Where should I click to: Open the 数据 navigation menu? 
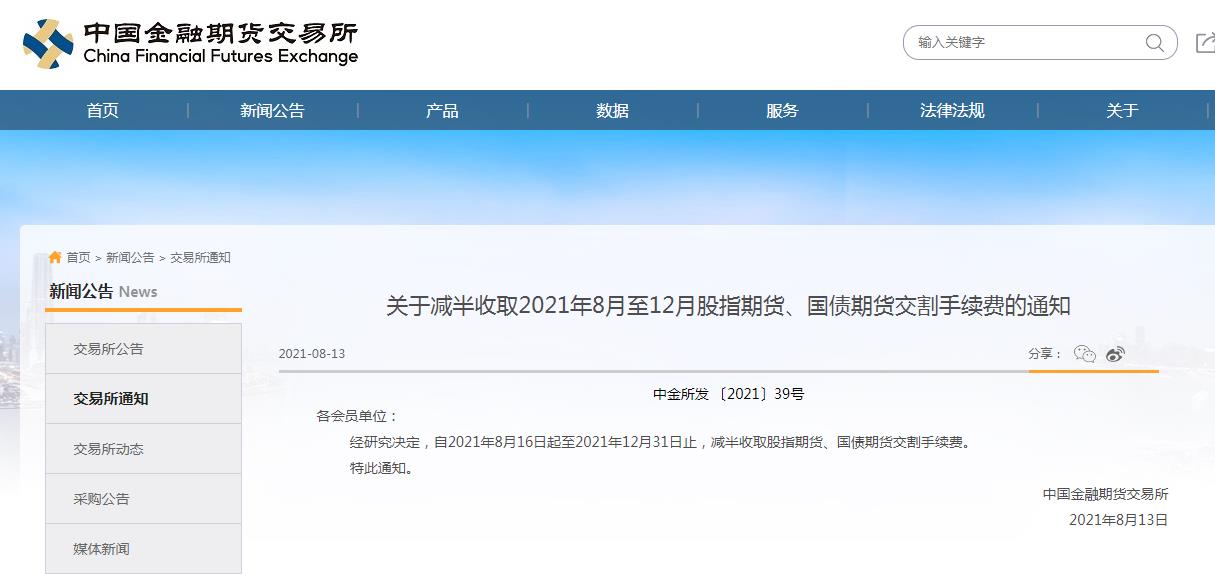pyautogui.click(x=612, y=111)
